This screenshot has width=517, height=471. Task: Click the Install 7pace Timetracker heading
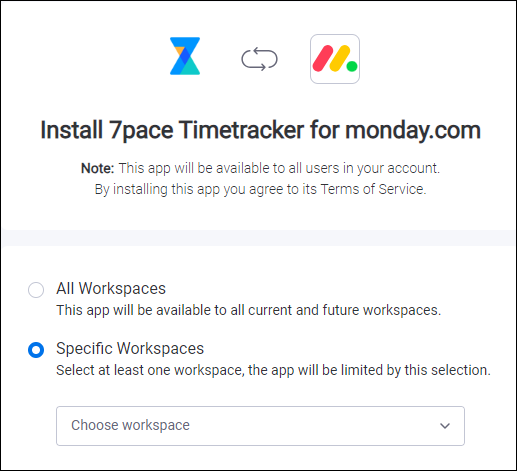pos(260,130)
